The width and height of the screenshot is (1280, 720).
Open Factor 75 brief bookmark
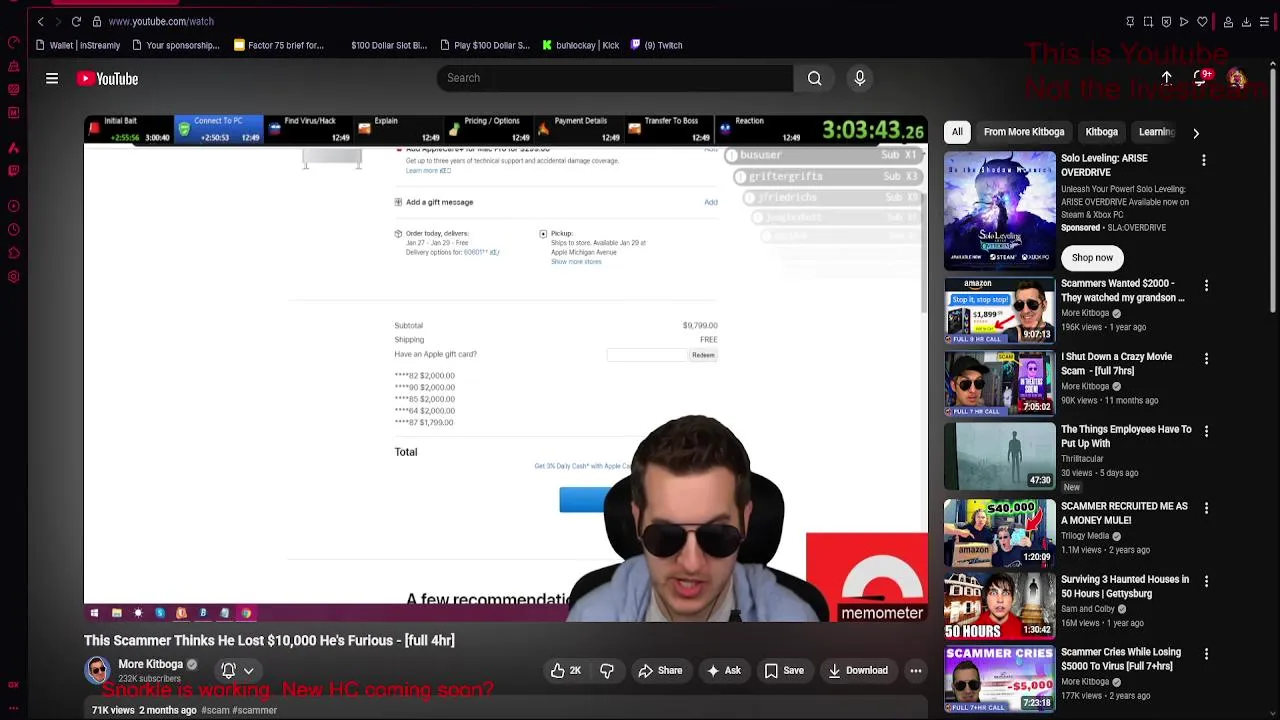tap(279, 45)
